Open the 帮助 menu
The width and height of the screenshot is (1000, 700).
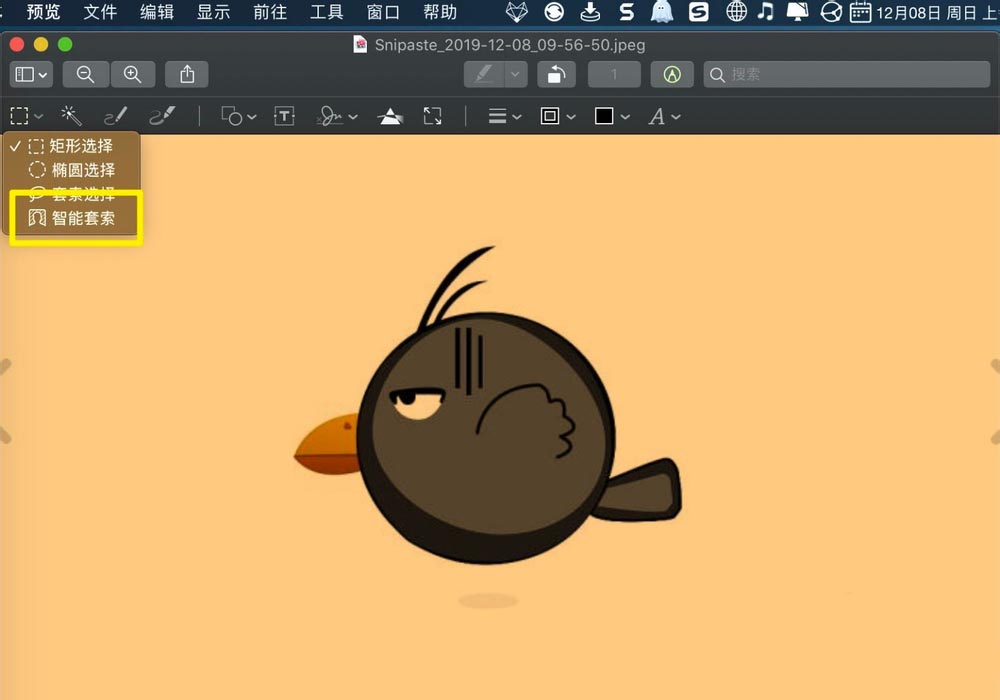[x=440, y=11]
